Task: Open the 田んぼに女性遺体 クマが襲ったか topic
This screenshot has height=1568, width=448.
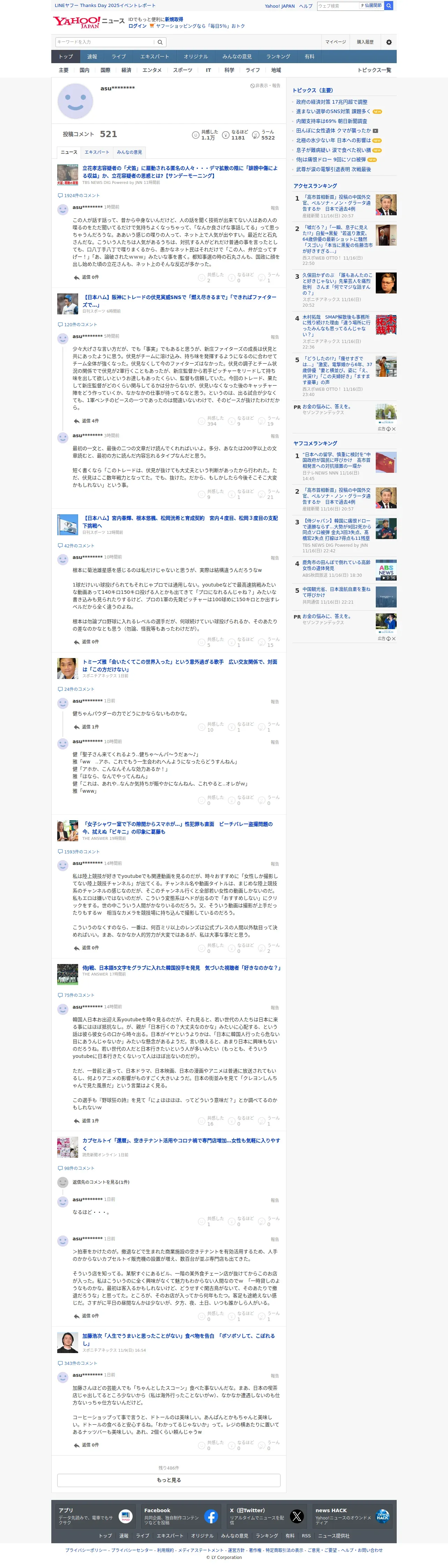Action: coord(334,130)
